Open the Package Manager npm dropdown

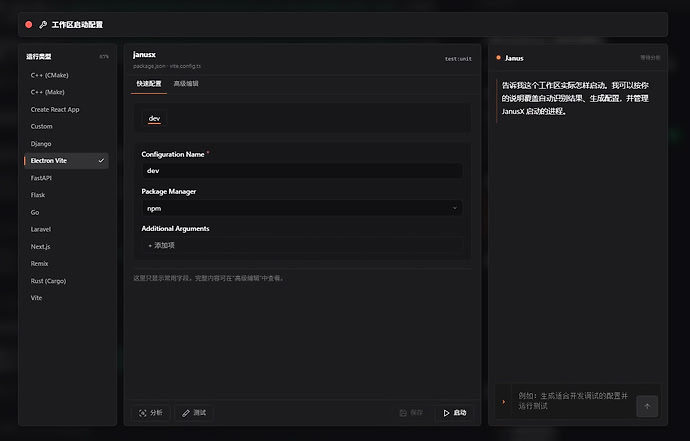pyautogui.click(x=302, y=208)
